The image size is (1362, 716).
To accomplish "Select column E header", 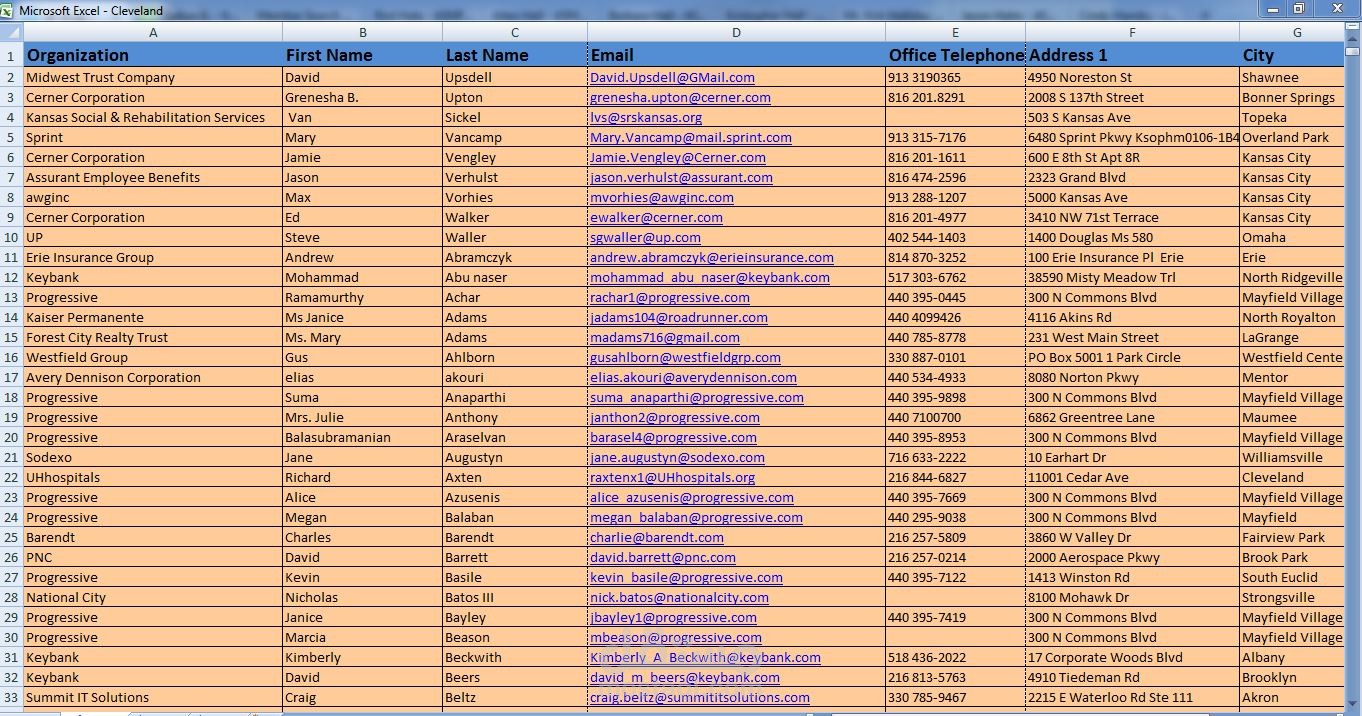I will (x=955, y=32).
